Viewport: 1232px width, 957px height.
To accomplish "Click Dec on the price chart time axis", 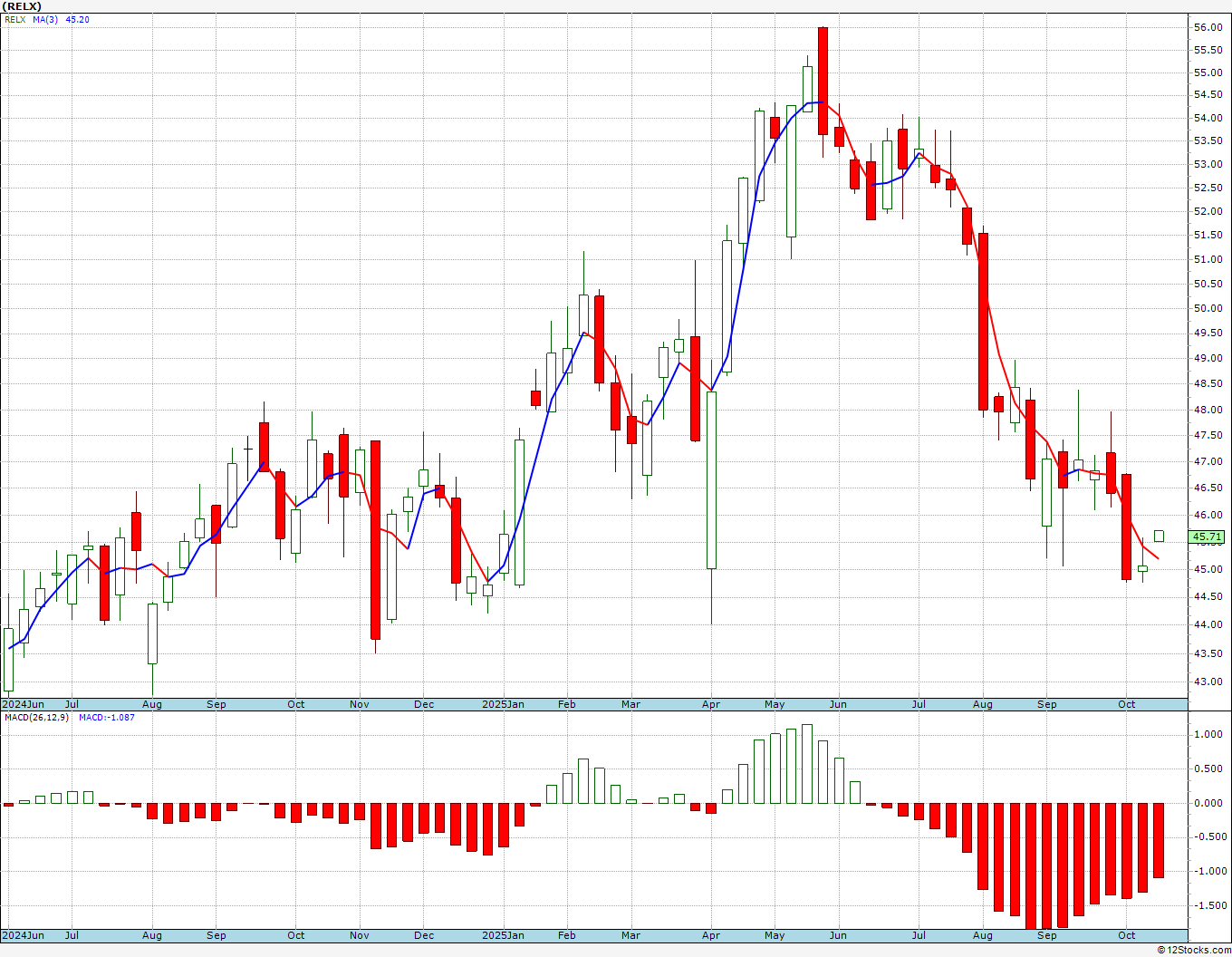I will tap(424, 704).
